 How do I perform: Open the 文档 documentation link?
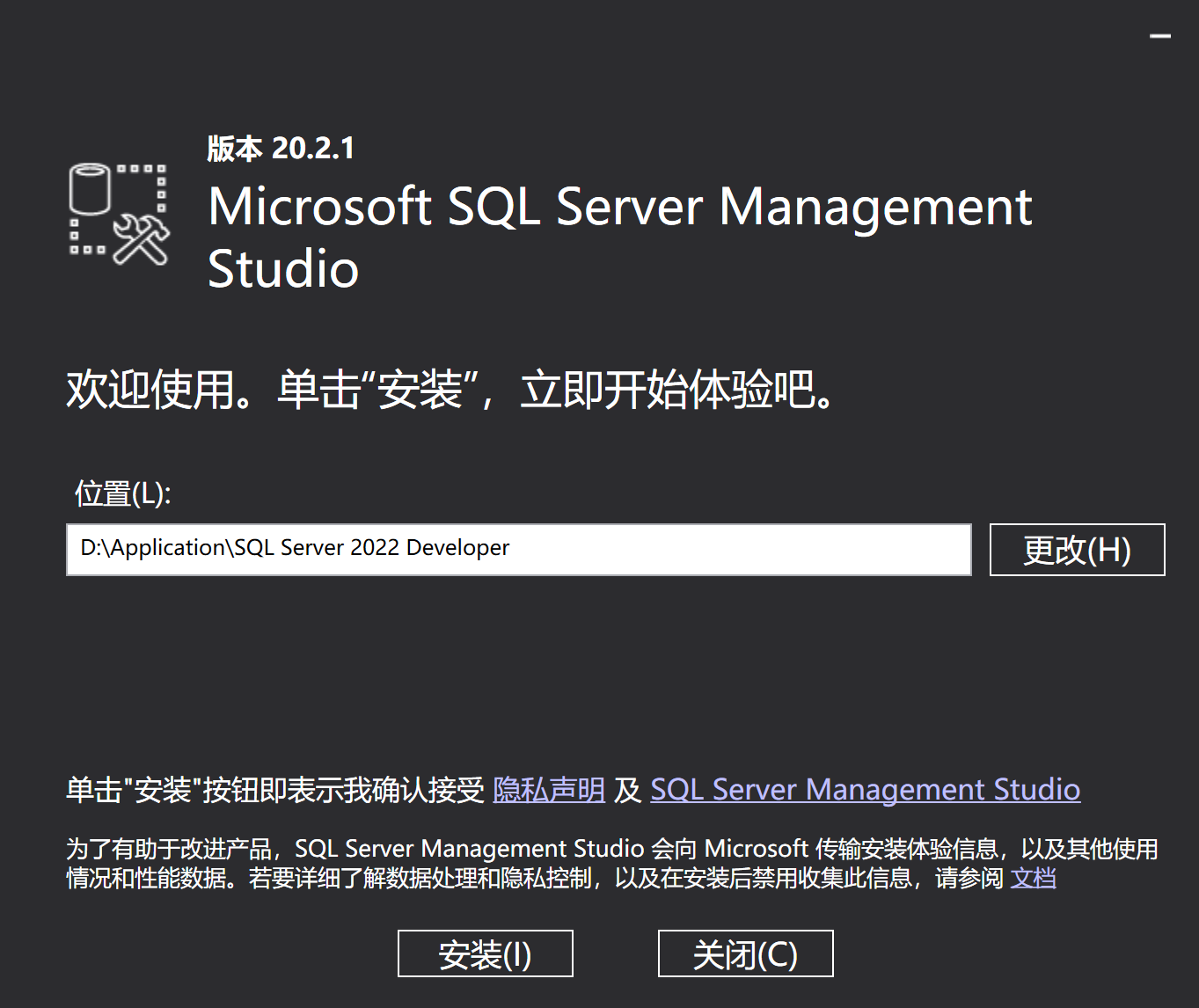pyautogui.click(x=1035, y=878)
